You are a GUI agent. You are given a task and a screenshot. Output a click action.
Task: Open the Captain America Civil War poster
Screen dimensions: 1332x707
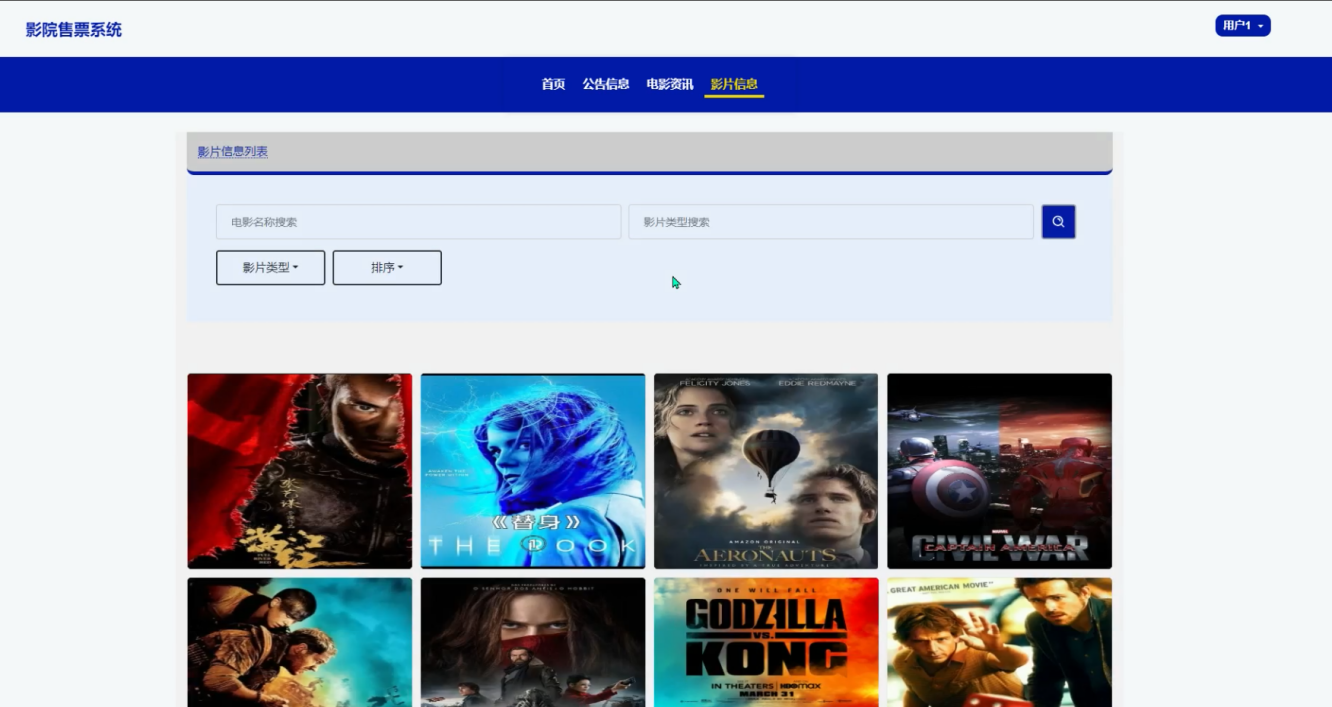point(999,471)
